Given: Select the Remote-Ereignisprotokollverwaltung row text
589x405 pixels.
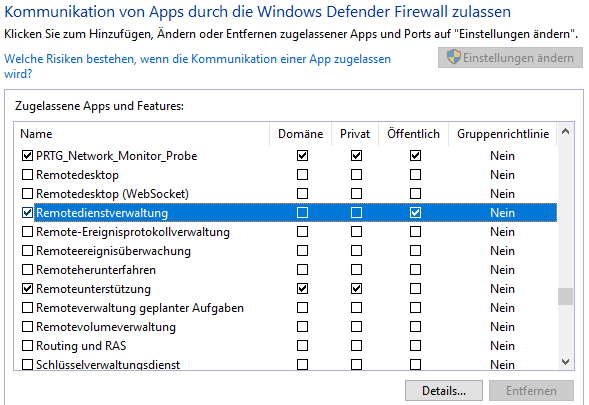Looking at the screenshot, I should tap(133, 232).
